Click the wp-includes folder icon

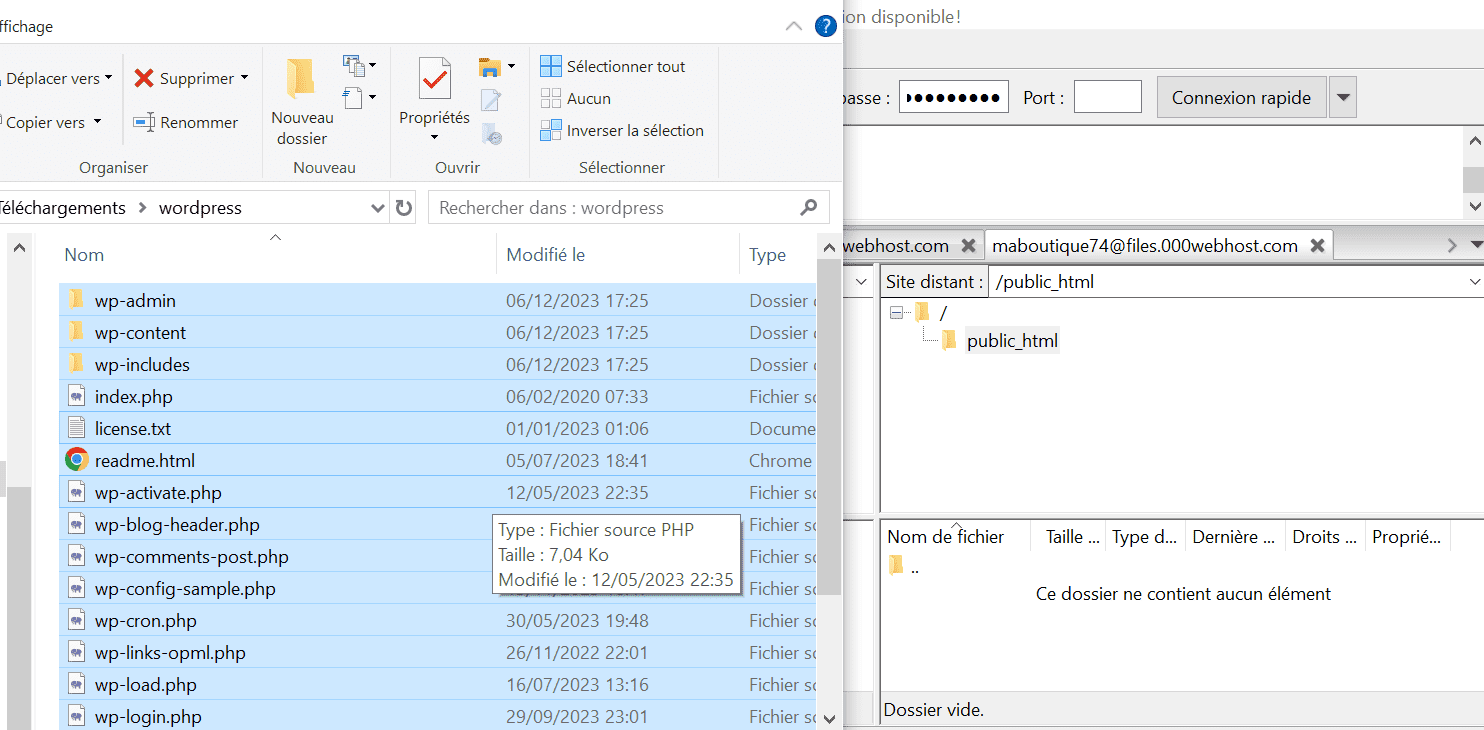click(77, 364)
